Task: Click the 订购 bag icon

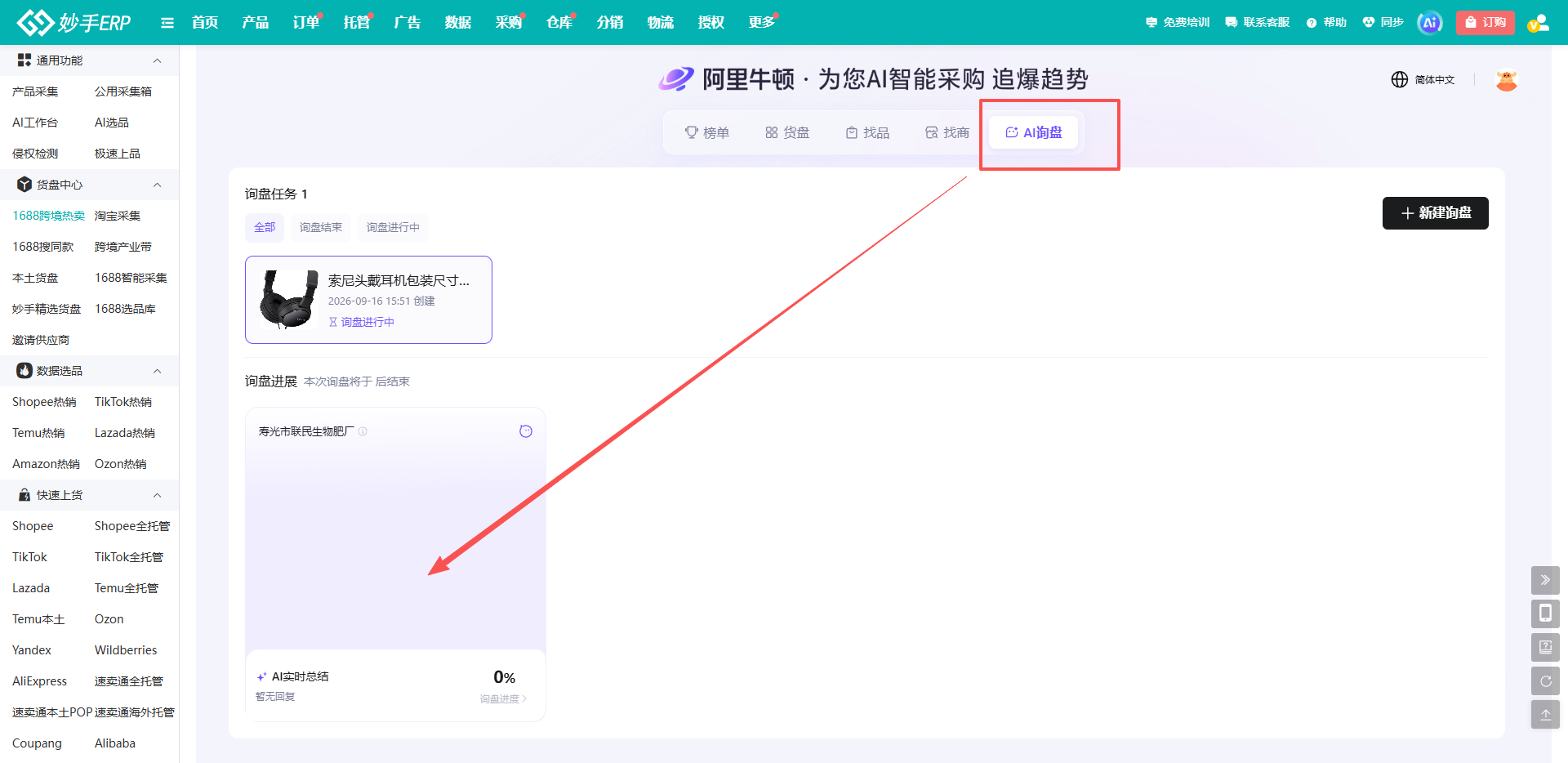Action: [1471, 23]
